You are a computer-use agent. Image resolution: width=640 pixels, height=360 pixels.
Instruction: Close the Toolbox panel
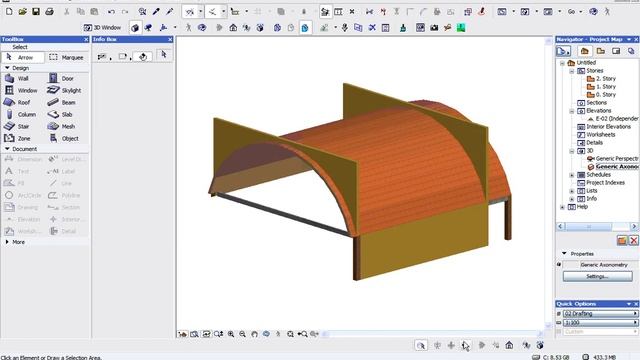coord(86,39)
